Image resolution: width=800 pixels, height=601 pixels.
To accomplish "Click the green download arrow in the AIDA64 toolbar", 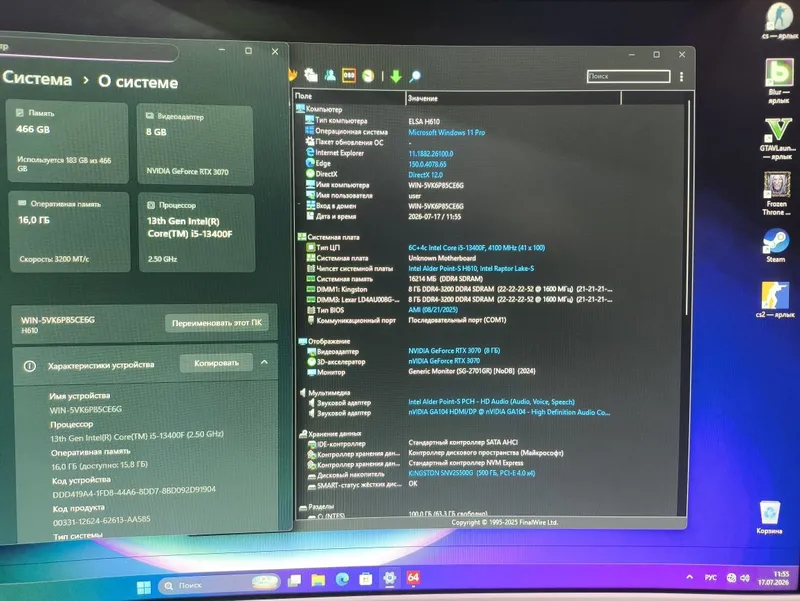I will 396,77.
